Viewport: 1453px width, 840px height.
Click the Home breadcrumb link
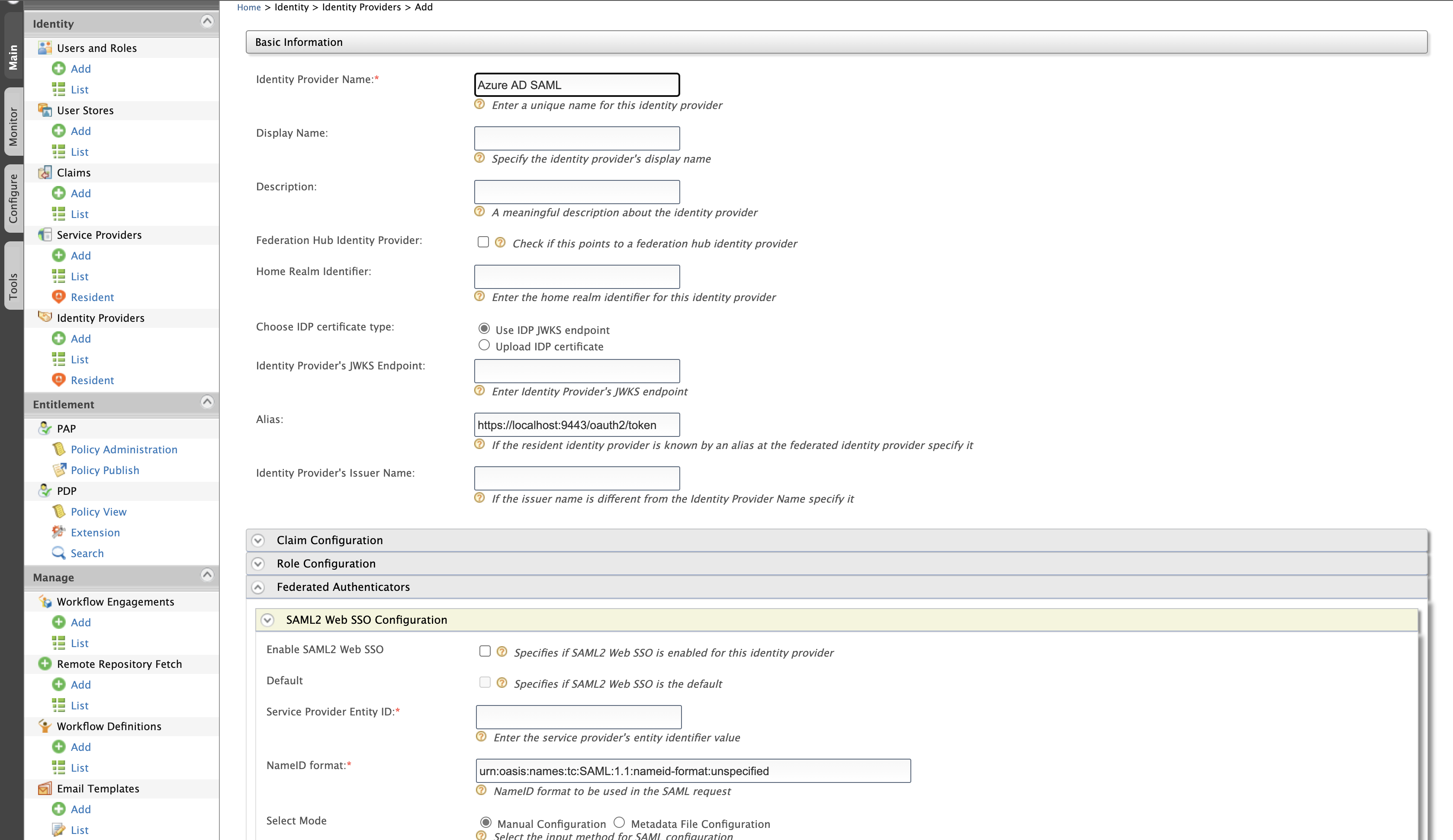pyautogui.click(x=248, y=7)
